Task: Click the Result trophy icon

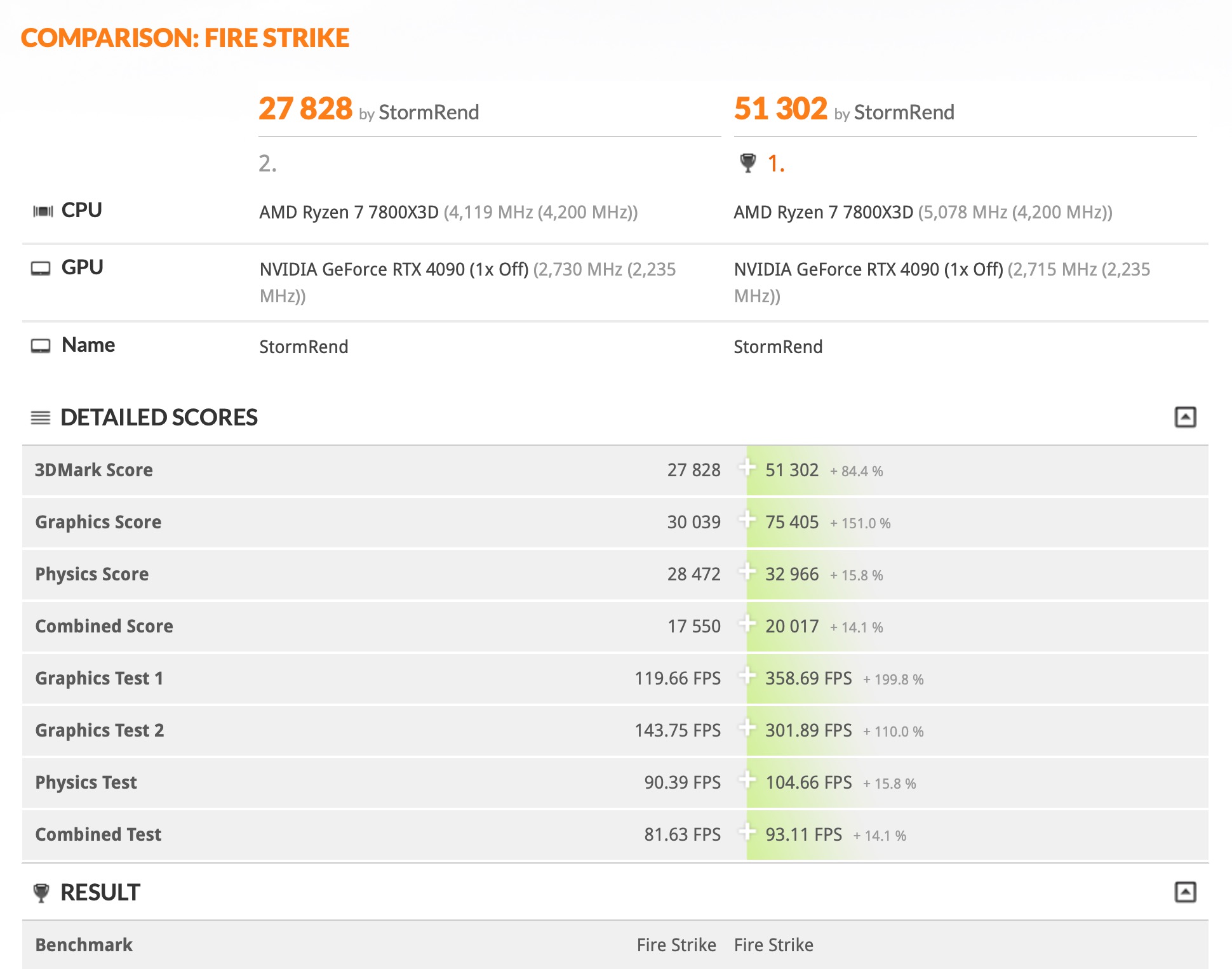Action: click(41, 893)
